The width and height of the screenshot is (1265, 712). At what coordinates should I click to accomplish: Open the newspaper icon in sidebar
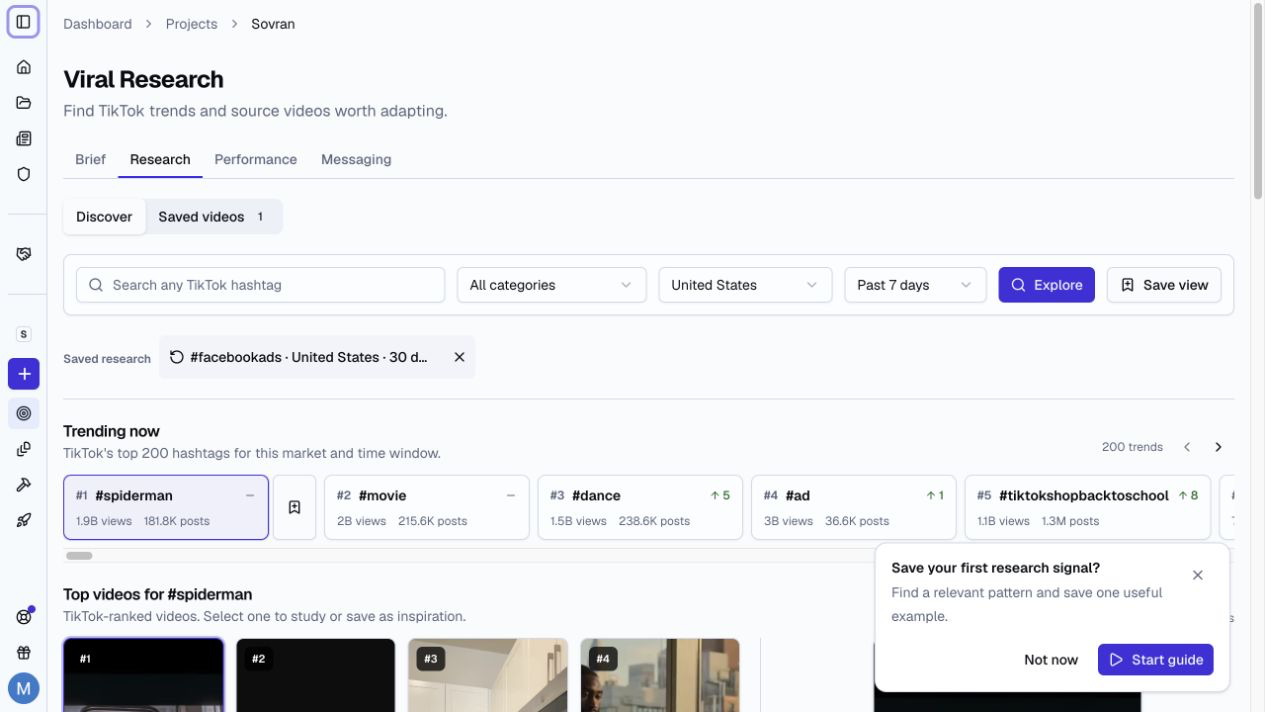click(24, 139)
